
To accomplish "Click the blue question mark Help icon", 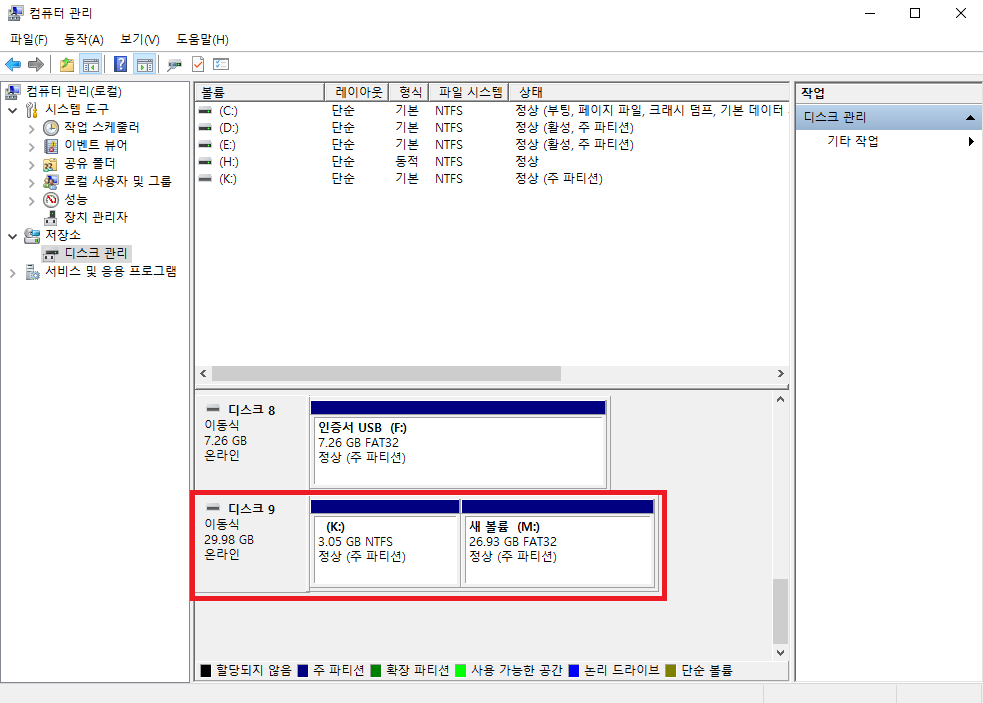I will point(120,64).
